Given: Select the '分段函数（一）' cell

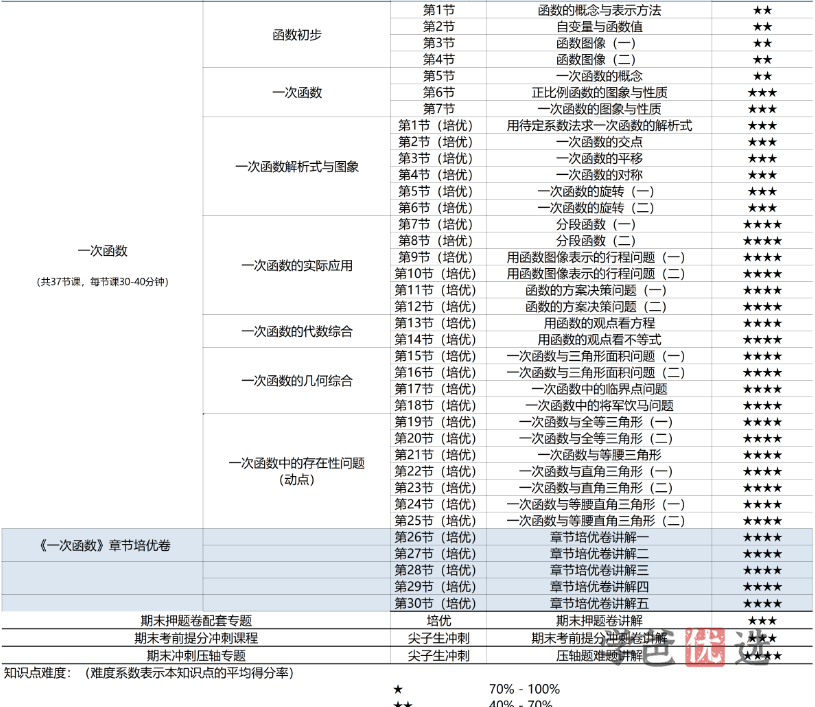Looking at the screenshot, I should click(x=599, y=225).
